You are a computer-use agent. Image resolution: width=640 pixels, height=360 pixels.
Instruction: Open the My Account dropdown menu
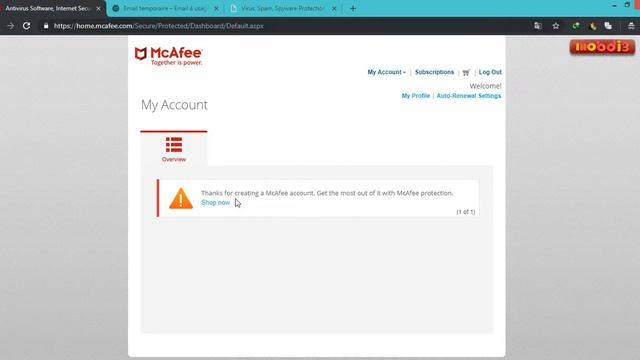[387, 72]
